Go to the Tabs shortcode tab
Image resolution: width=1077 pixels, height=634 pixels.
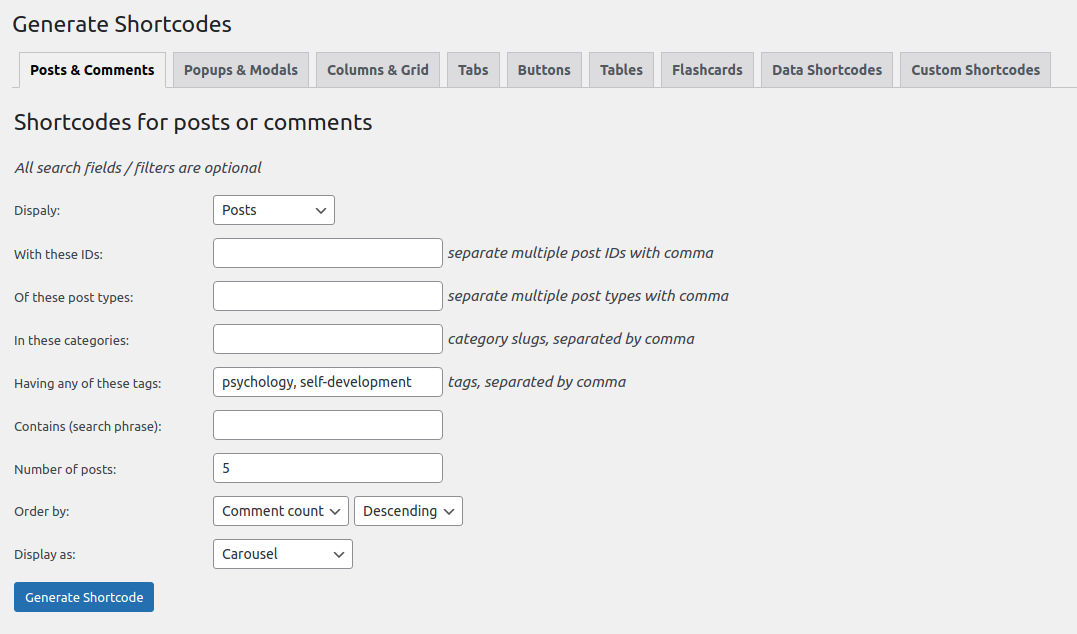473,70
